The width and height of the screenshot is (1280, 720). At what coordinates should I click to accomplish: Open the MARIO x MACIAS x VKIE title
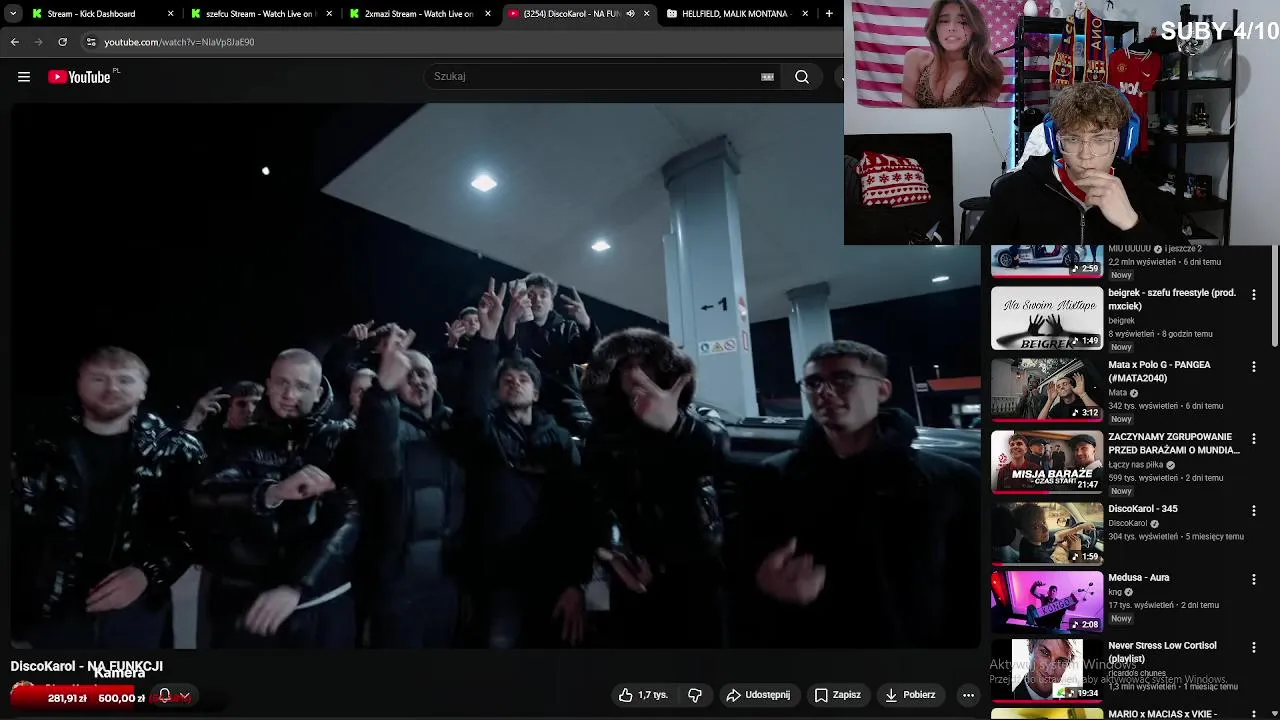click(1162, 714)
